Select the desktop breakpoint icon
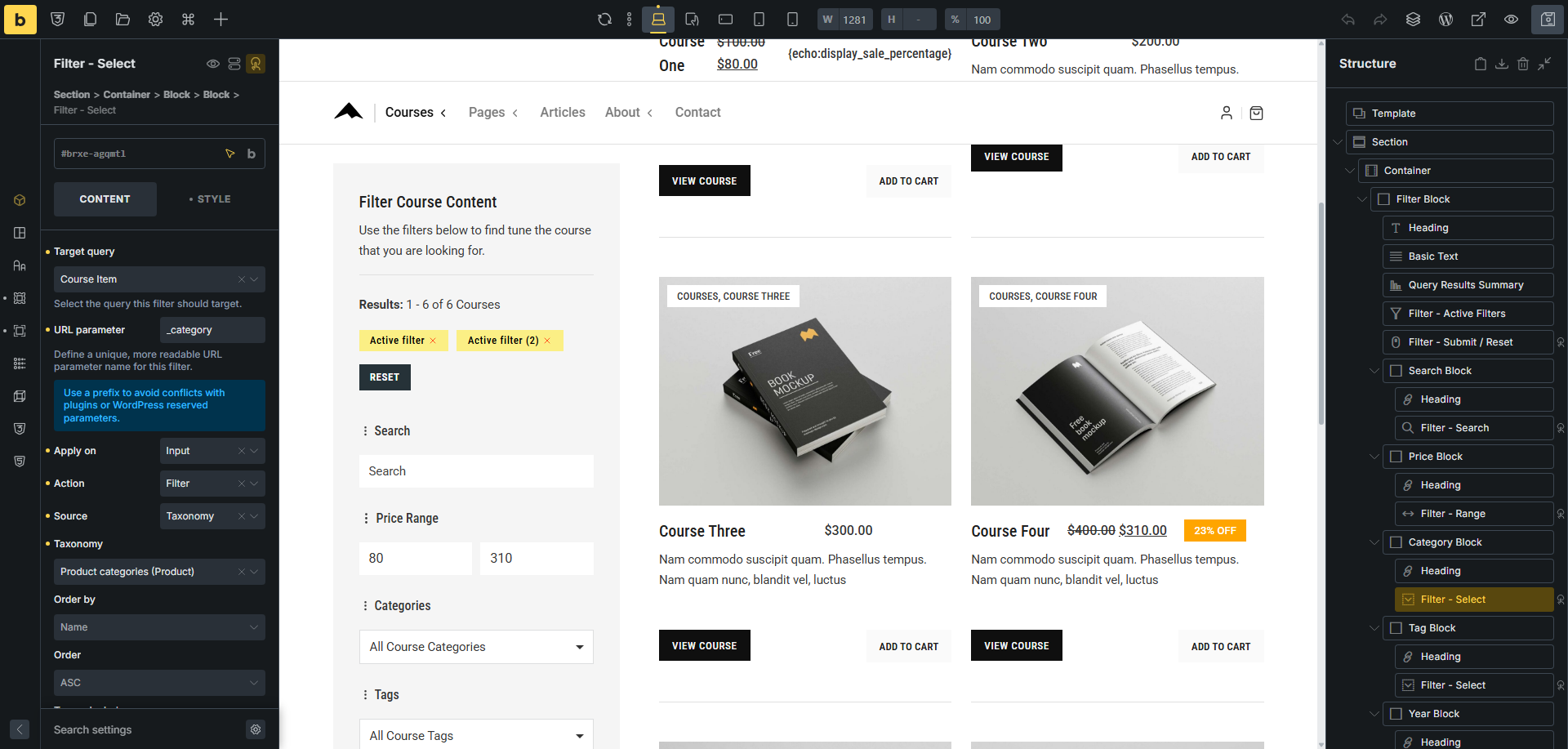Screen dimensions: 1568x749 [x=657, y=20]
